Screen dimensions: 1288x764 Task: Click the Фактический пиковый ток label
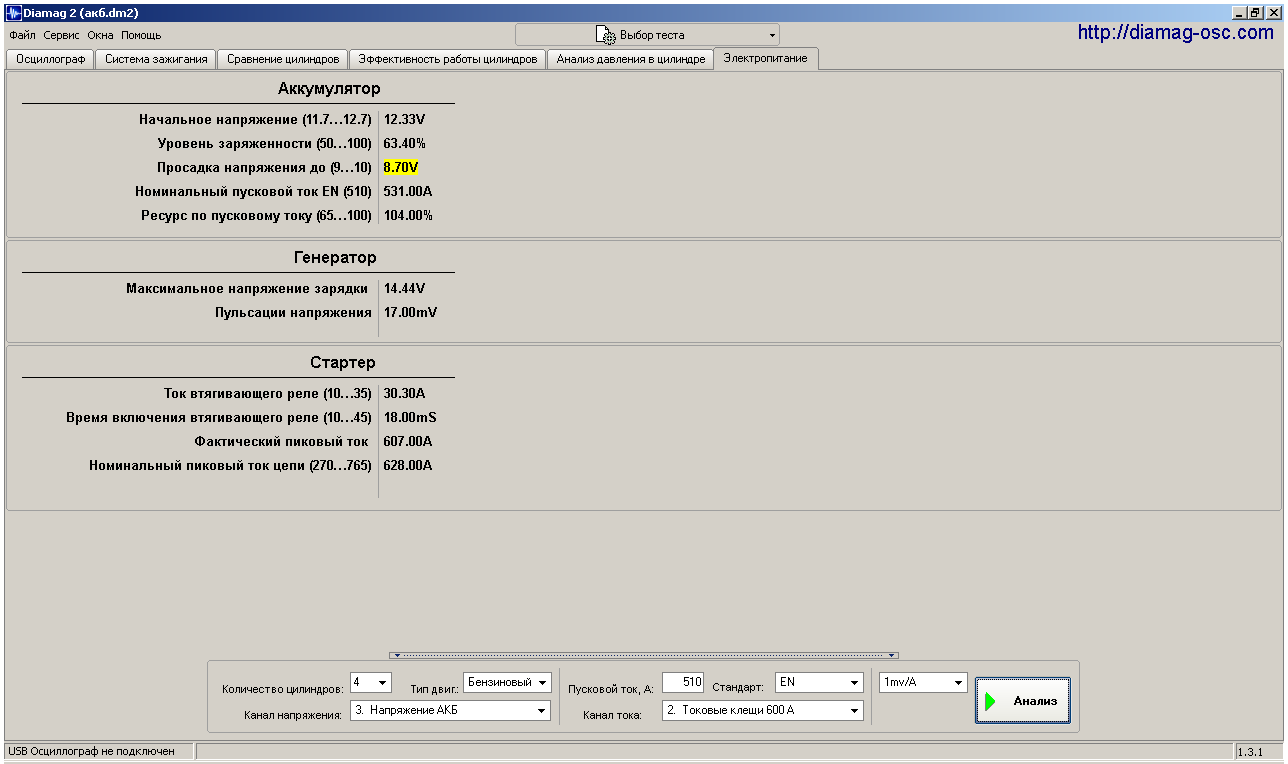[x=281, y=441]
